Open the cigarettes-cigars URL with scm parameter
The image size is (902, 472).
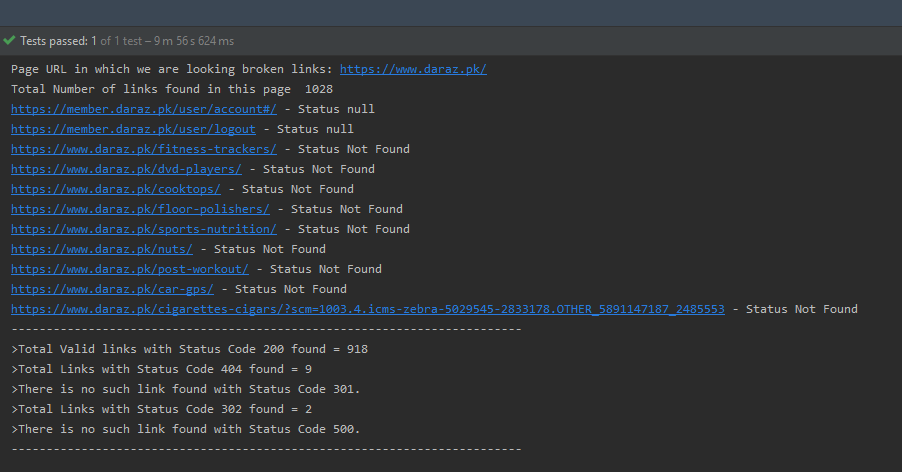click(368, 309)
